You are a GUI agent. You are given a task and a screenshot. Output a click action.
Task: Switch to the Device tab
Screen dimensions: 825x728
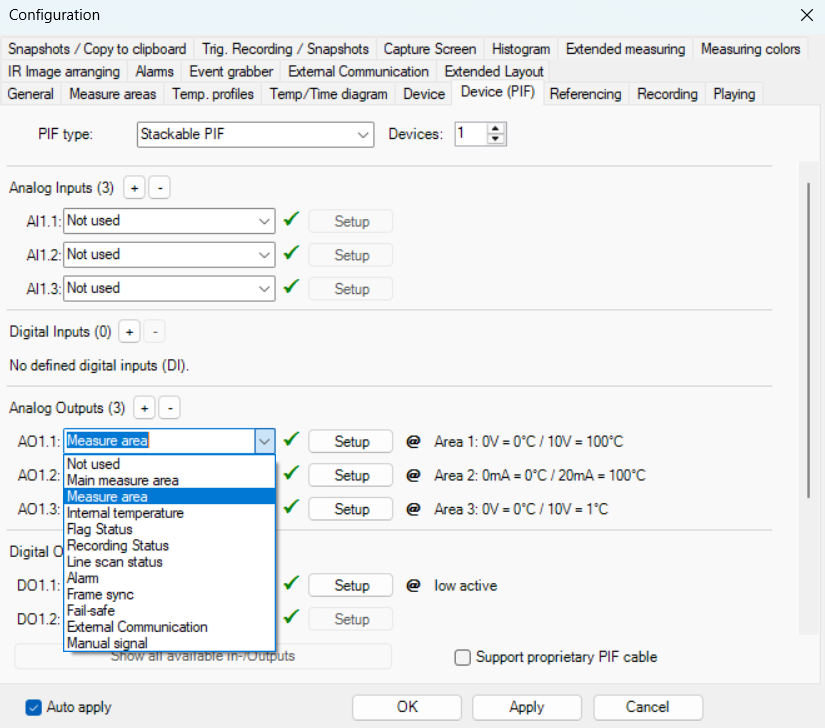pos(424,94)
